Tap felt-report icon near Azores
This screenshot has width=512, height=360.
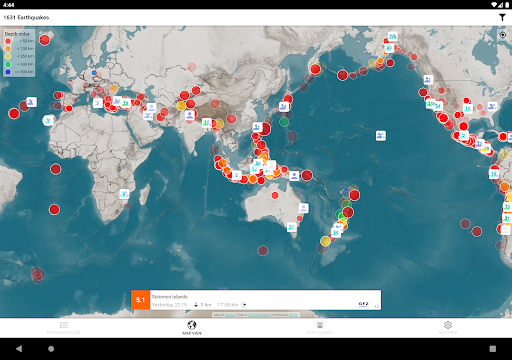[x=31, y=102]
